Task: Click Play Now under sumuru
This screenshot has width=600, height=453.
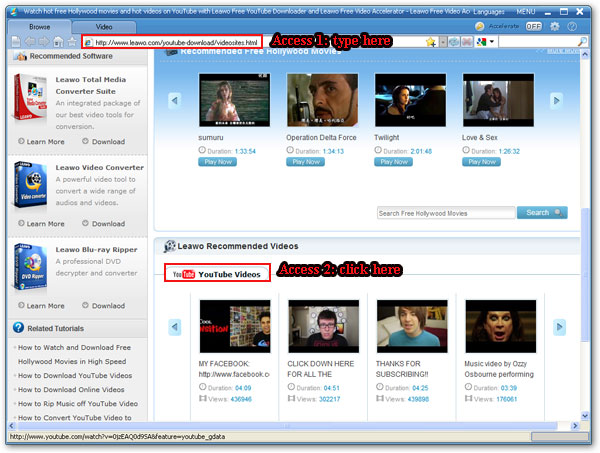Action: tap(217, 162)
